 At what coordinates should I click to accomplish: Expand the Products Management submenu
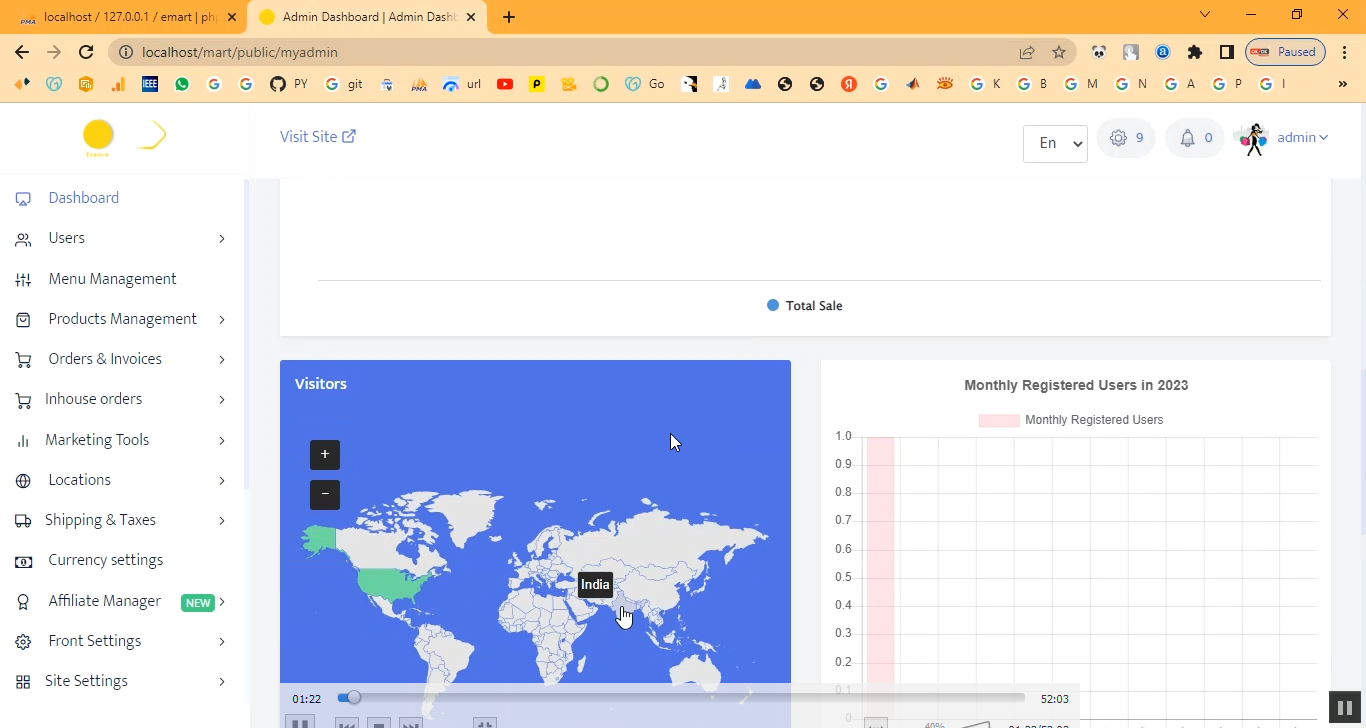(122, 319)
